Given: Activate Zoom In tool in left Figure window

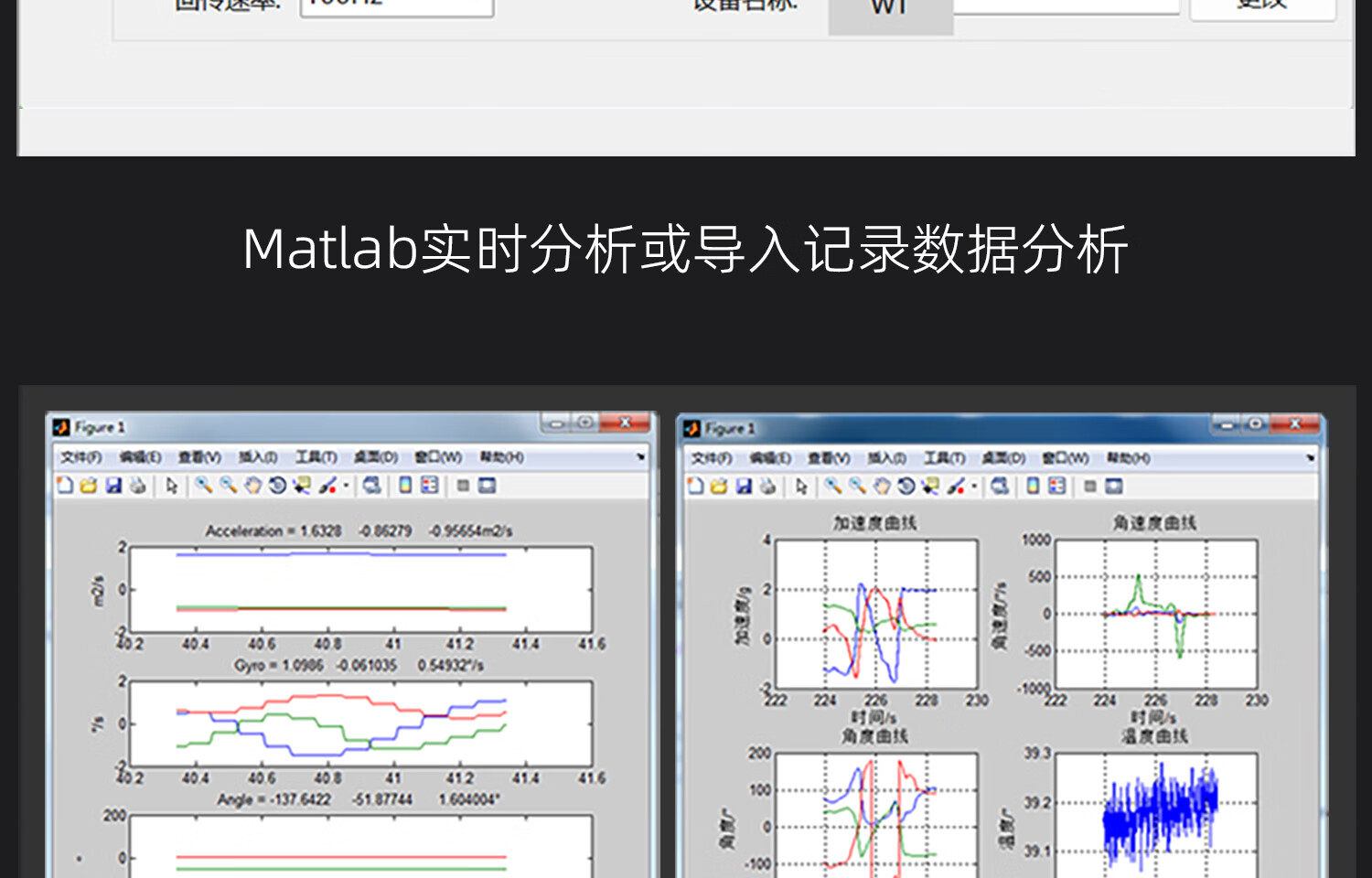Looking at the screenshot, I should pyautogui.click(x=203, y=486).
